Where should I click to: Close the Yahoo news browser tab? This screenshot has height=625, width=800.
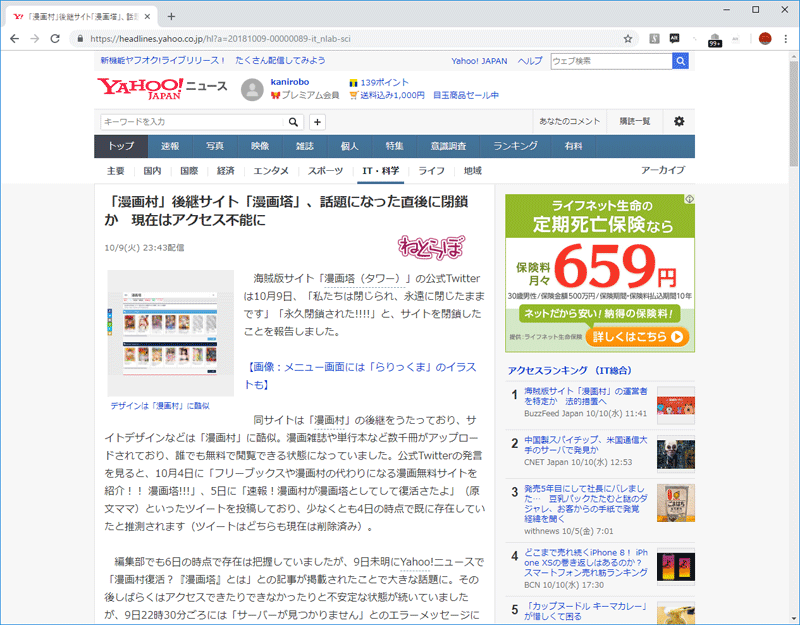(x=147, y=17)
